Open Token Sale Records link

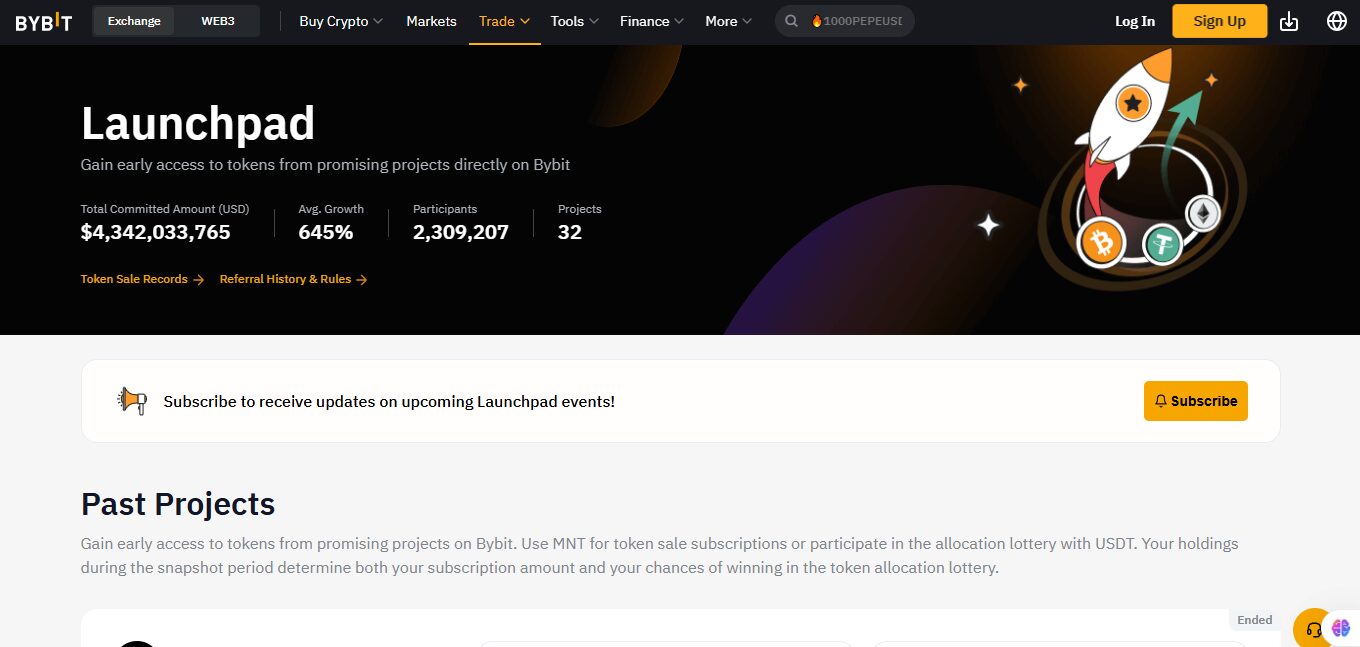142,279
